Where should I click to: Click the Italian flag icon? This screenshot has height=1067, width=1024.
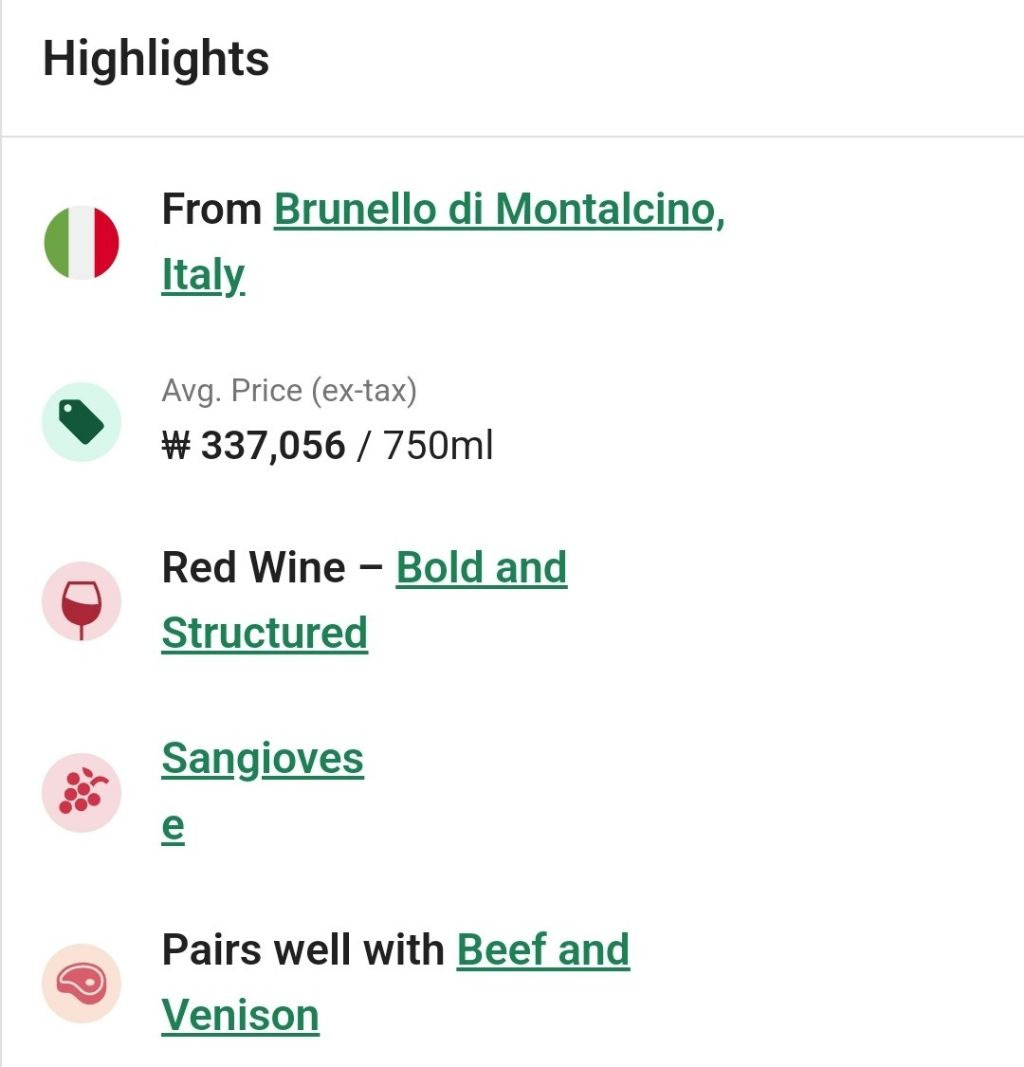pos(82,243)
